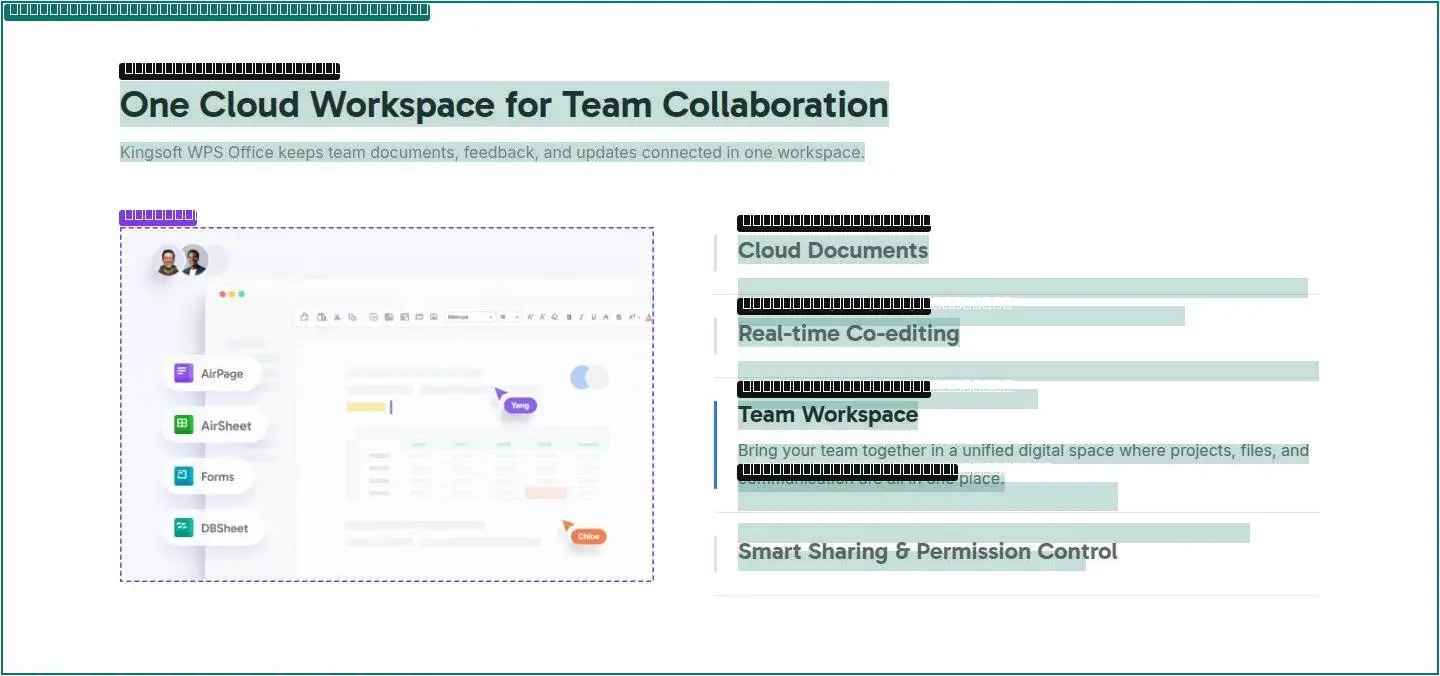
Task: Click the first collaborator avatar photo
Action: point(168,262)
